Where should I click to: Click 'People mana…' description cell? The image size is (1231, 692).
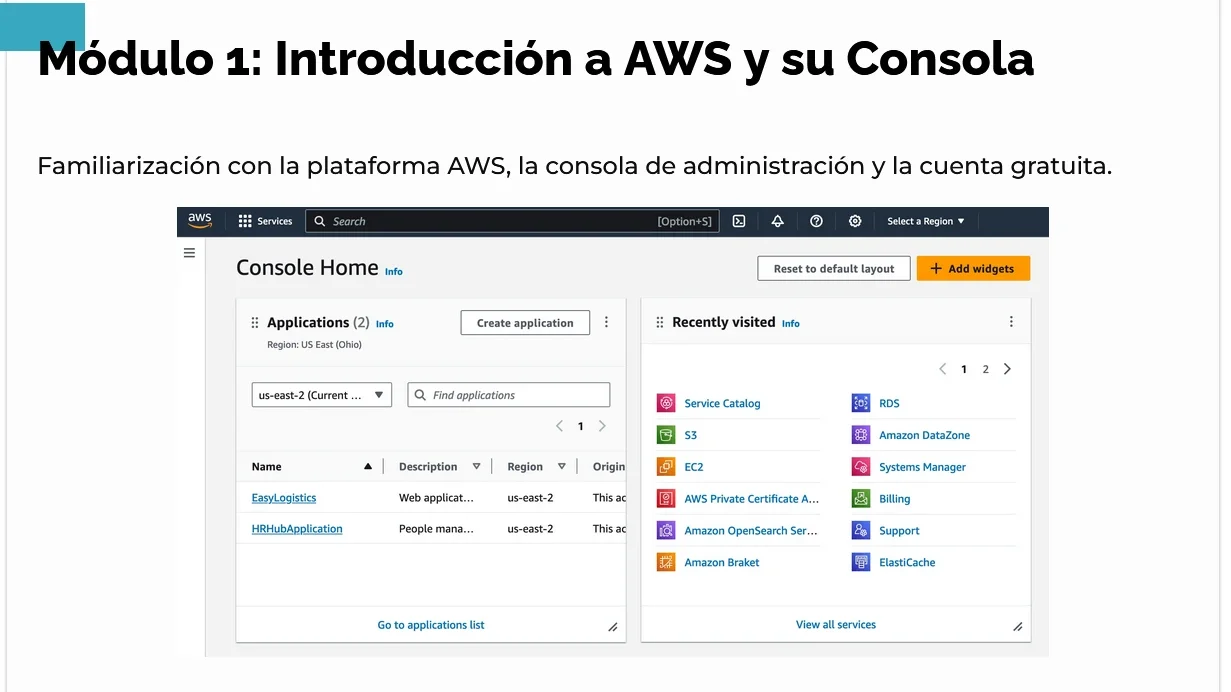pos(436,529)
